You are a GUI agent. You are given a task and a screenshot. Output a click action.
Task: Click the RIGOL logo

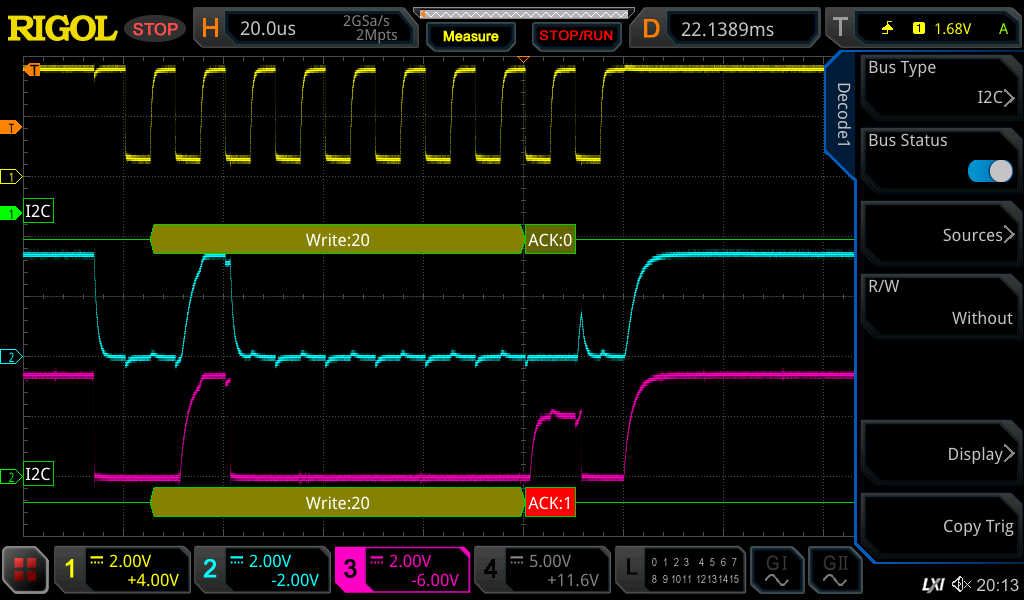click(x=62, y=29)
